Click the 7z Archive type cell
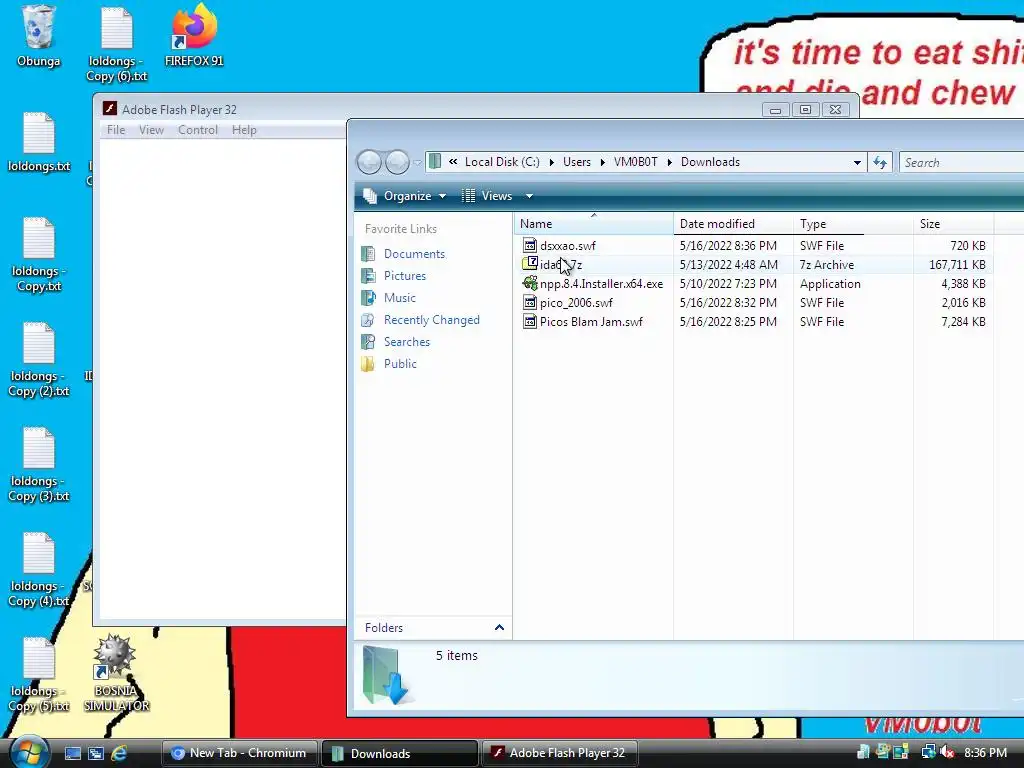 pos(827,264)
